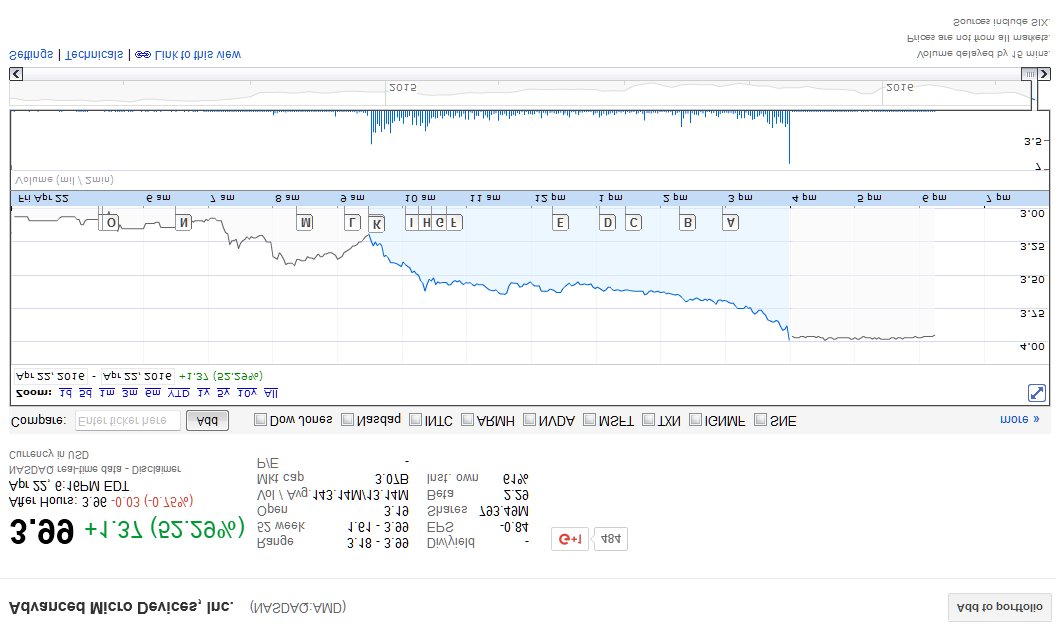Focus the Compare ticker input field
Viewport: 1056px width, 631px height.
tap(128, 420)
